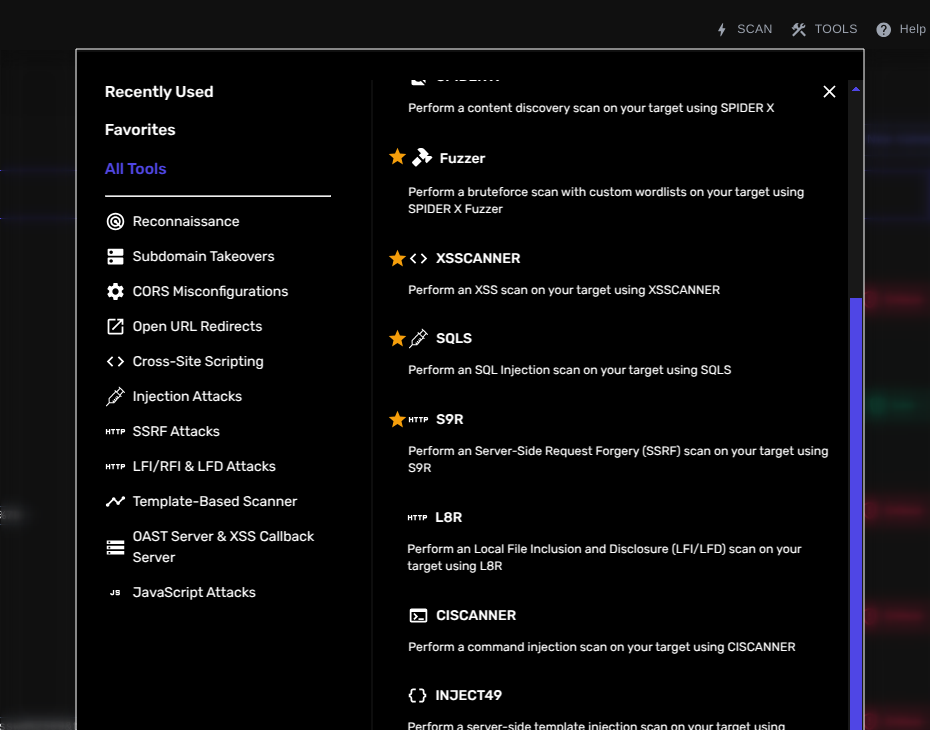The width and height of the screenshot is (930, 730).
Task: Click the Injection Attacks syringe icon
Action: [x=113, y=396]
